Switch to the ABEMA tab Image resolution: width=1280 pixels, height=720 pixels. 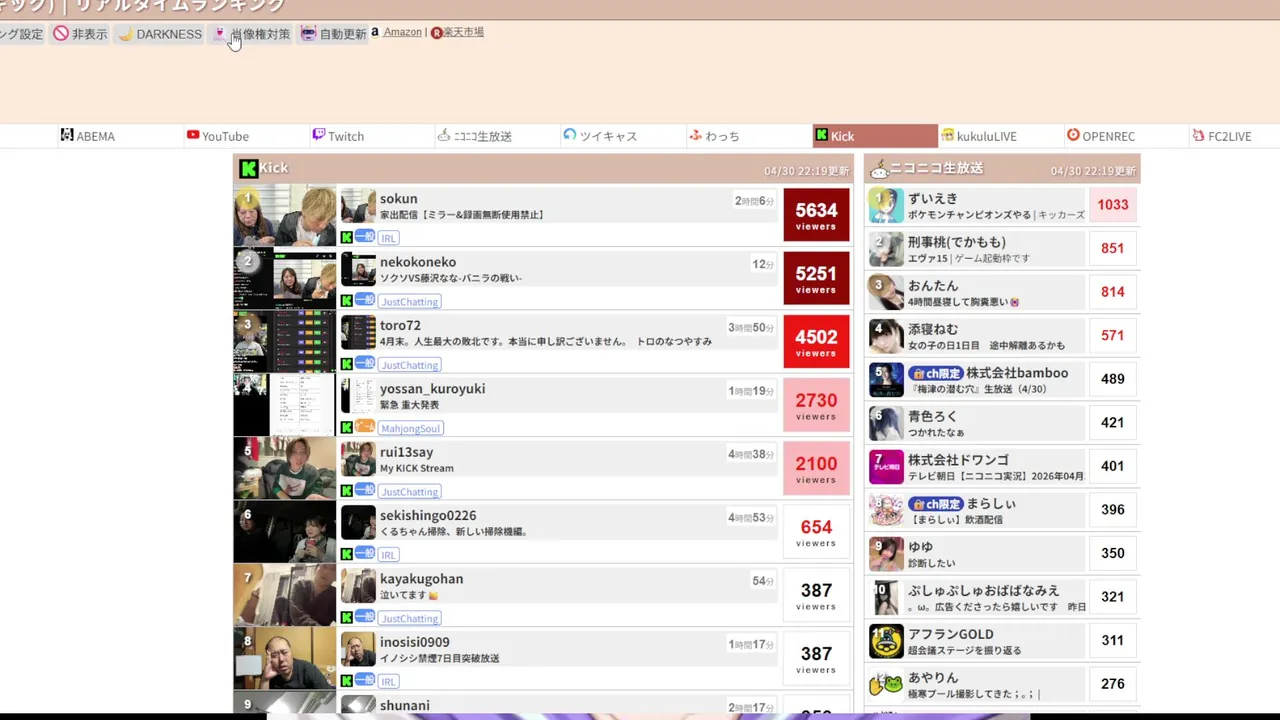pyautogui.click(x=87, y=136)
